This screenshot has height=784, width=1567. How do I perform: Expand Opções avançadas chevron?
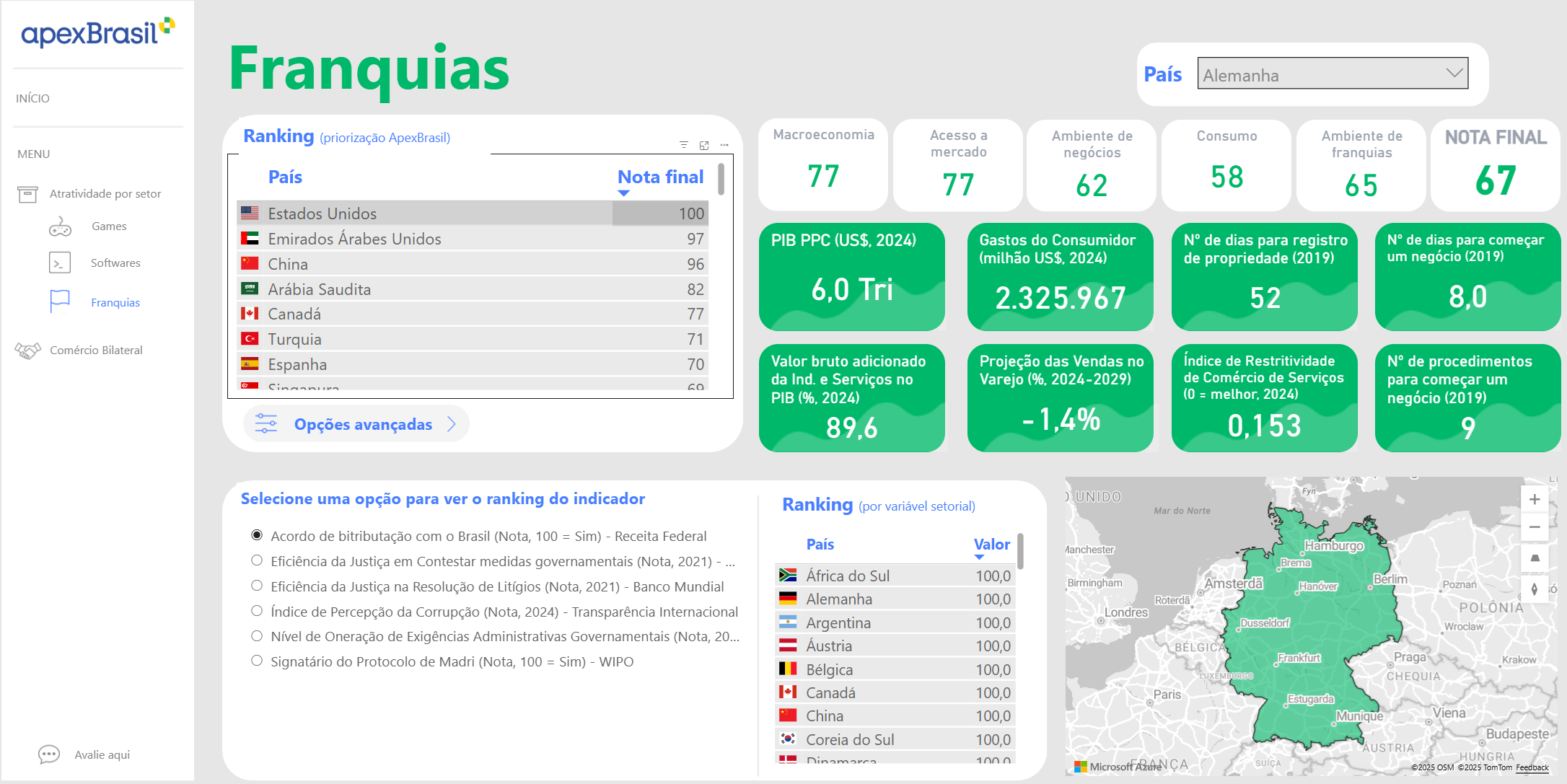452,424
